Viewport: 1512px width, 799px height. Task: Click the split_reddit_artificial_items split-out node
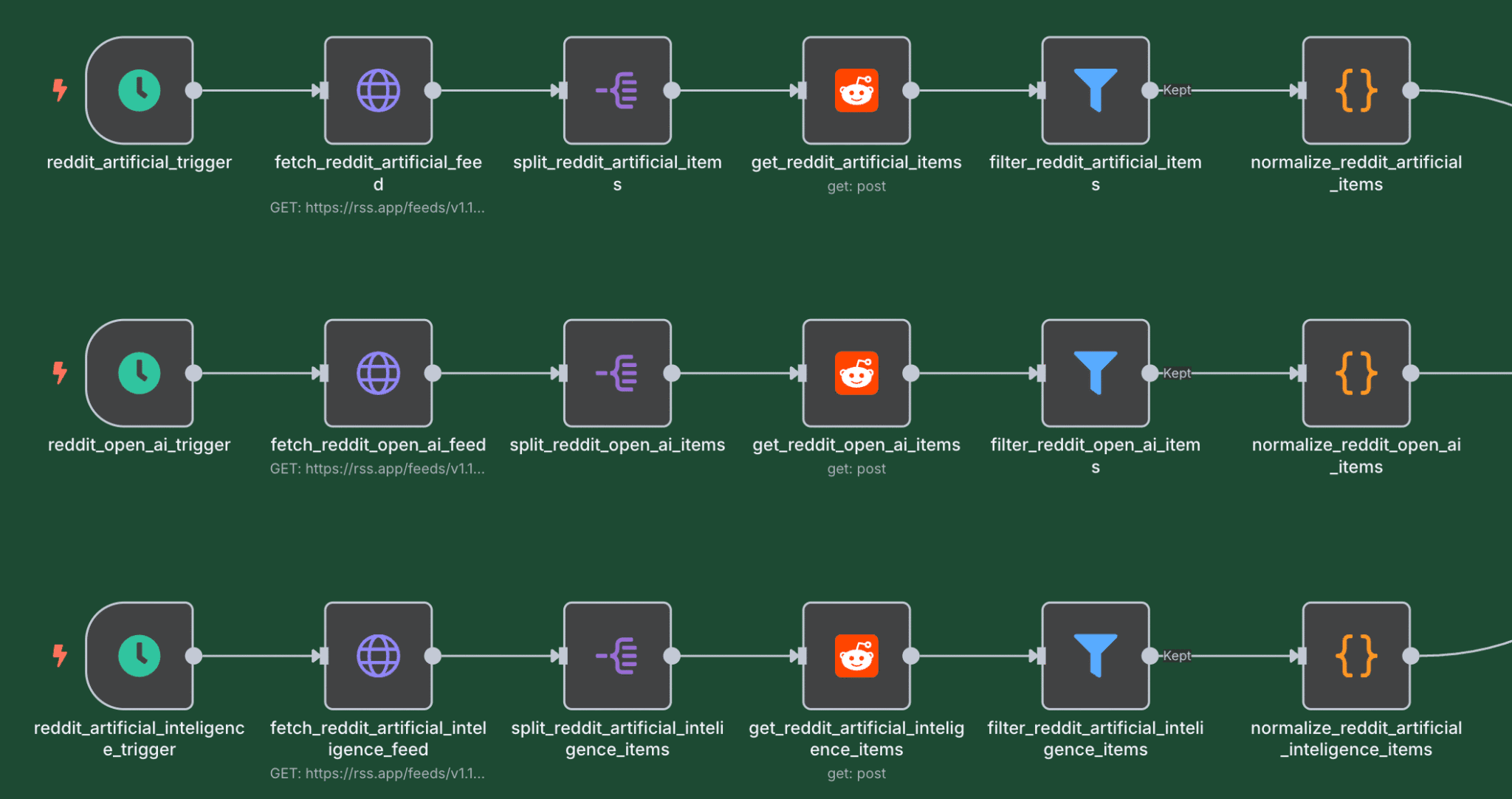[x=617, y=91]
